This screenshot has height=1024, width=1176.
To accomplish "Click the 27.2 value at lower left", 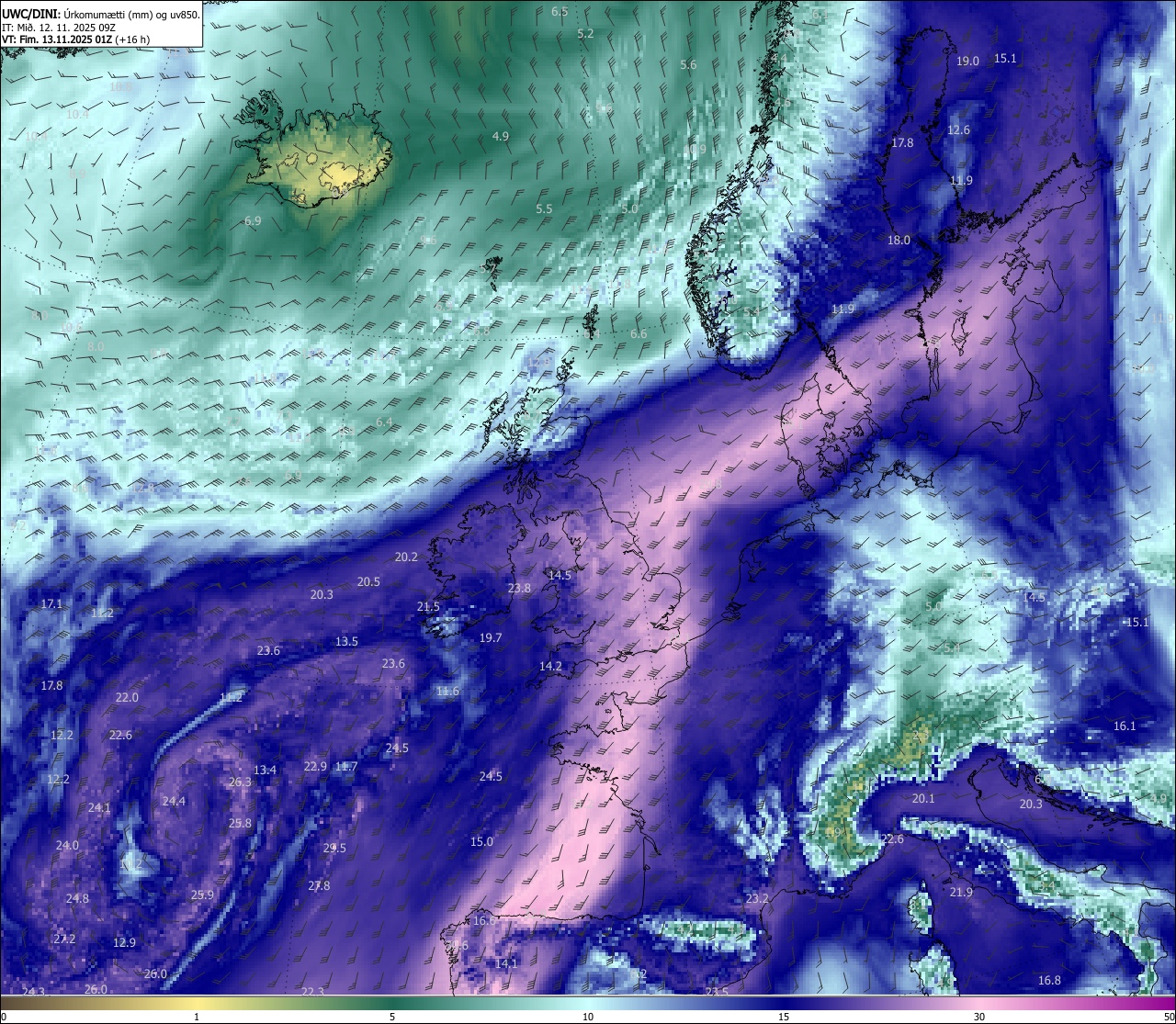I will click(64, 939).
